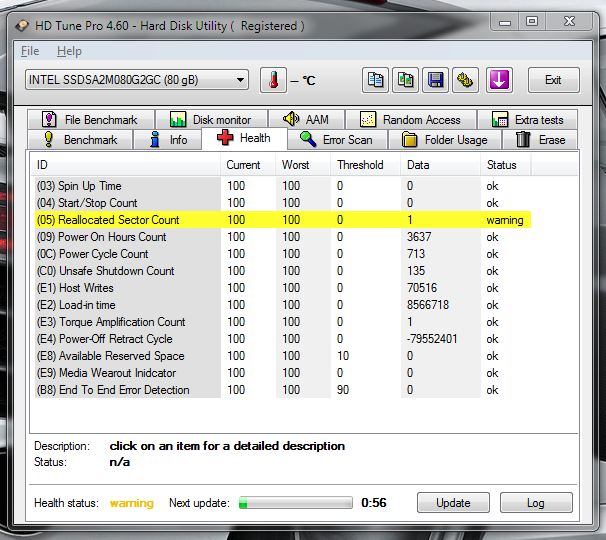Click the floppy disk save icon
Screen dimensions: 606x540
point(435,80)
